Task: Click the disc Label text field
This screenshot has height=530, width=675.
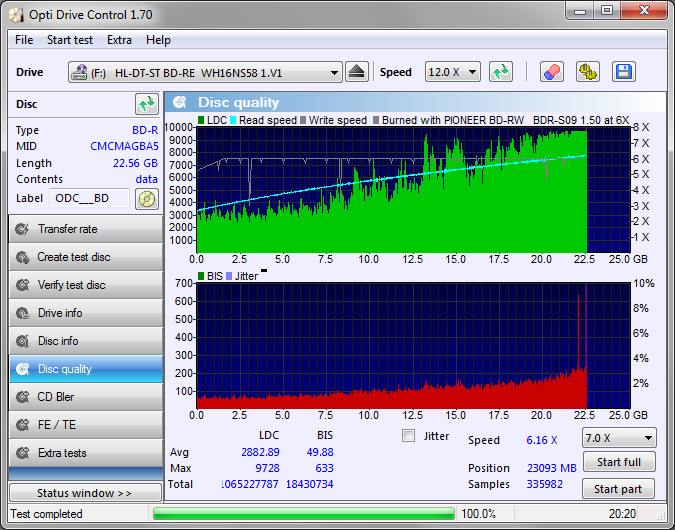Action: [x=89, y=198]
